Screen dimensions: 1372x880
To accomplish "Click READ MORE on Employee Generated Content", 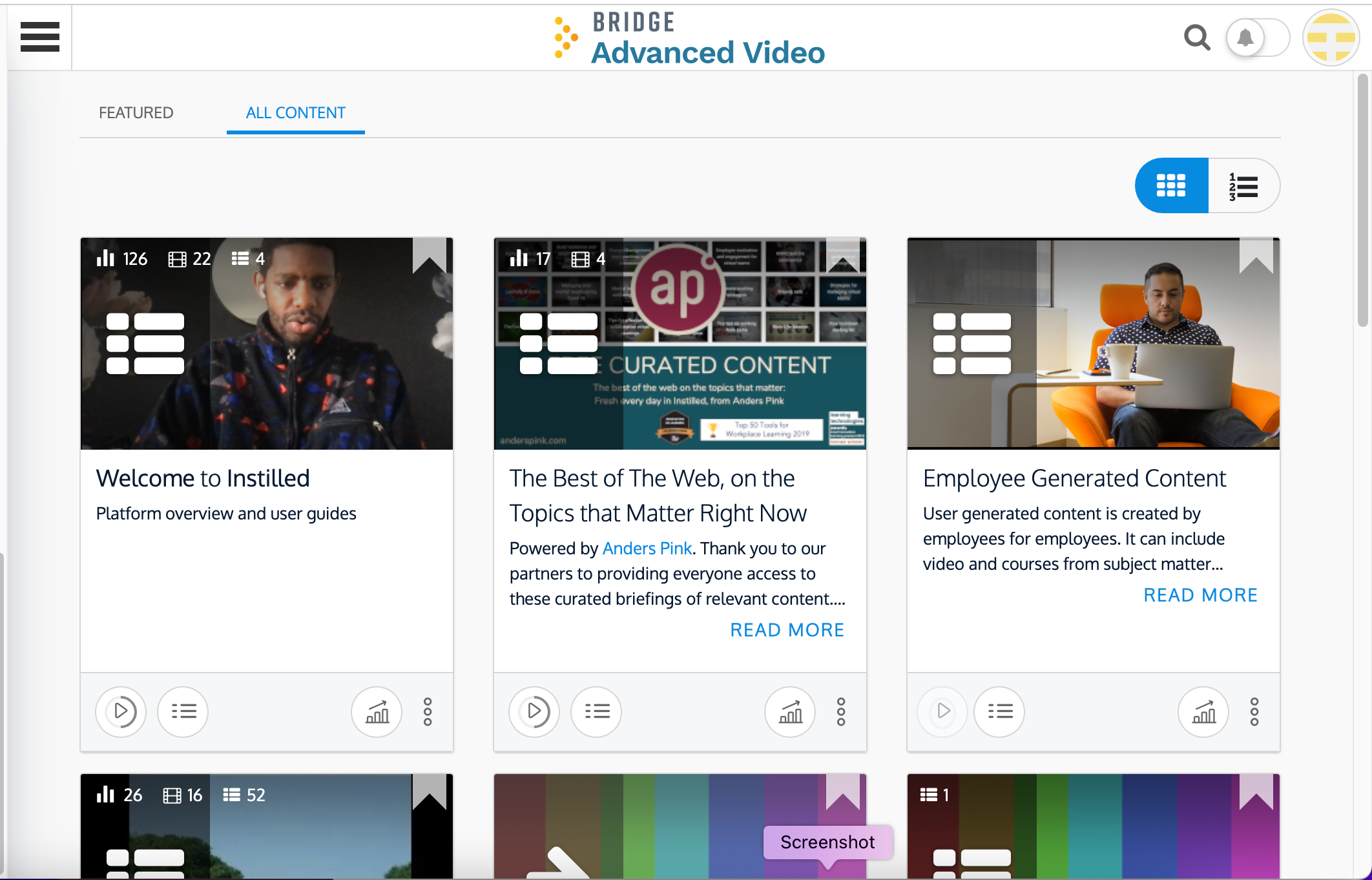I will (x=1200, y=594).
